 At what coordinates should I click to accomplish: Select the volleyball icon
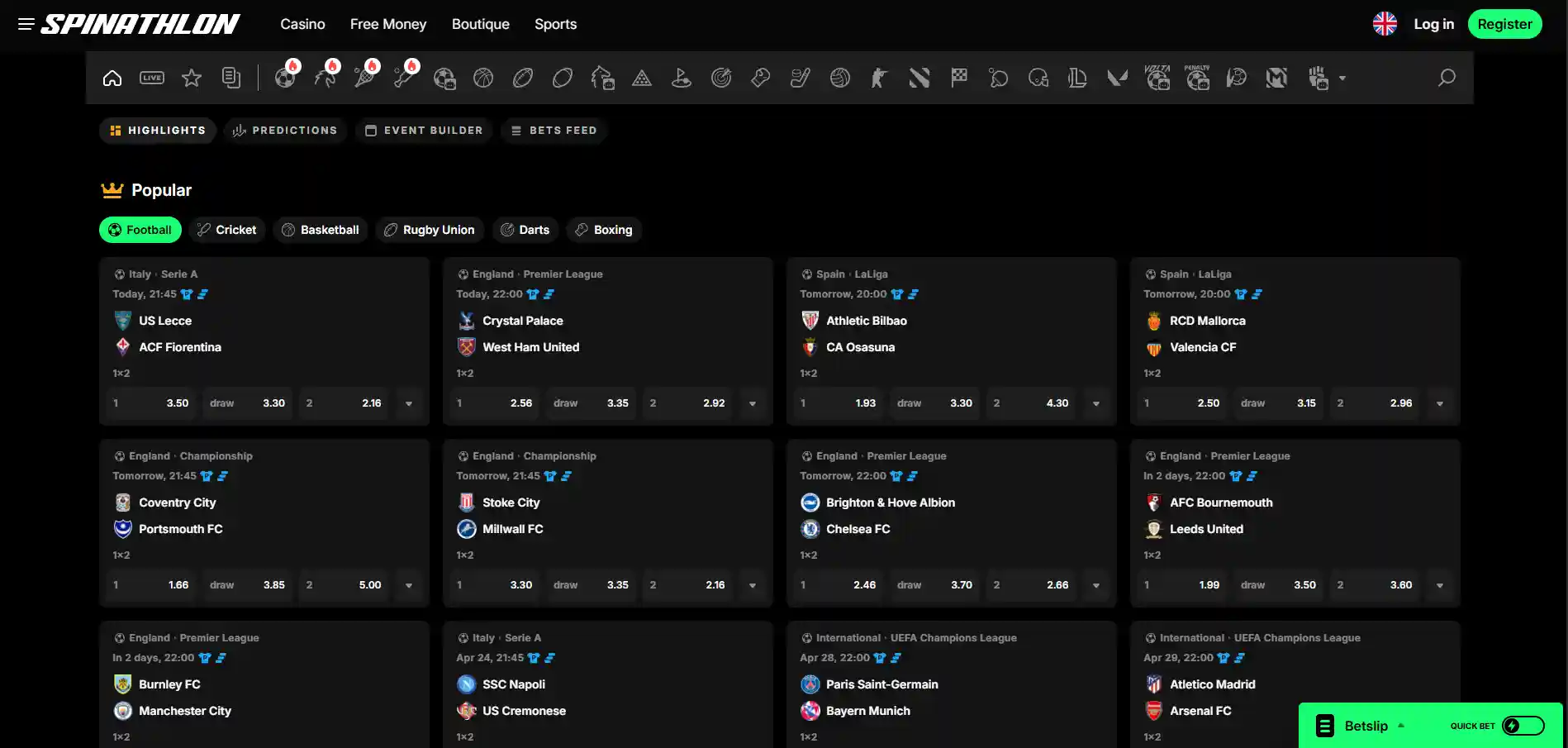coord(840,78)
